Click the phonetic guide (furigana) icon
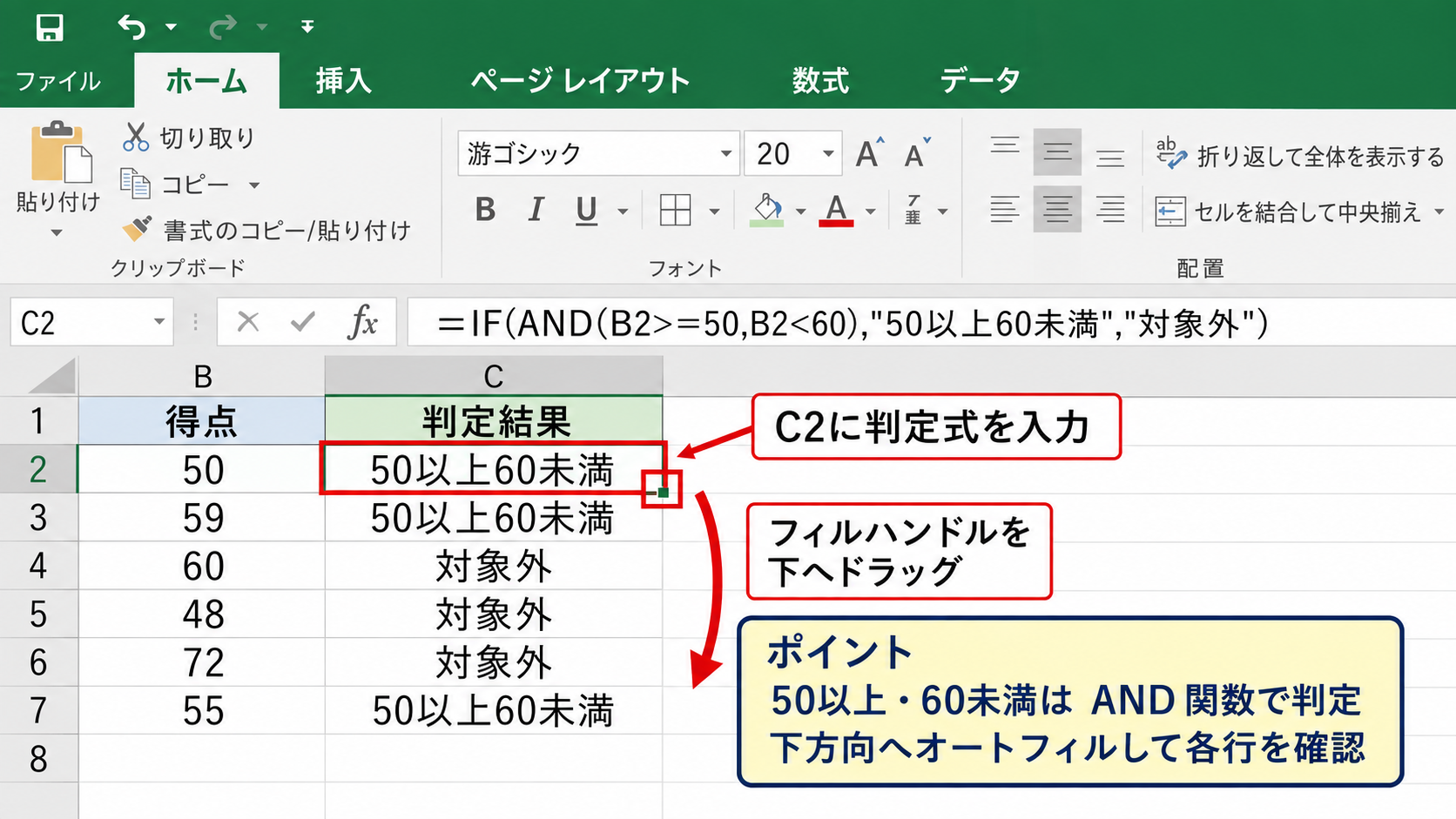 [913, 210]
